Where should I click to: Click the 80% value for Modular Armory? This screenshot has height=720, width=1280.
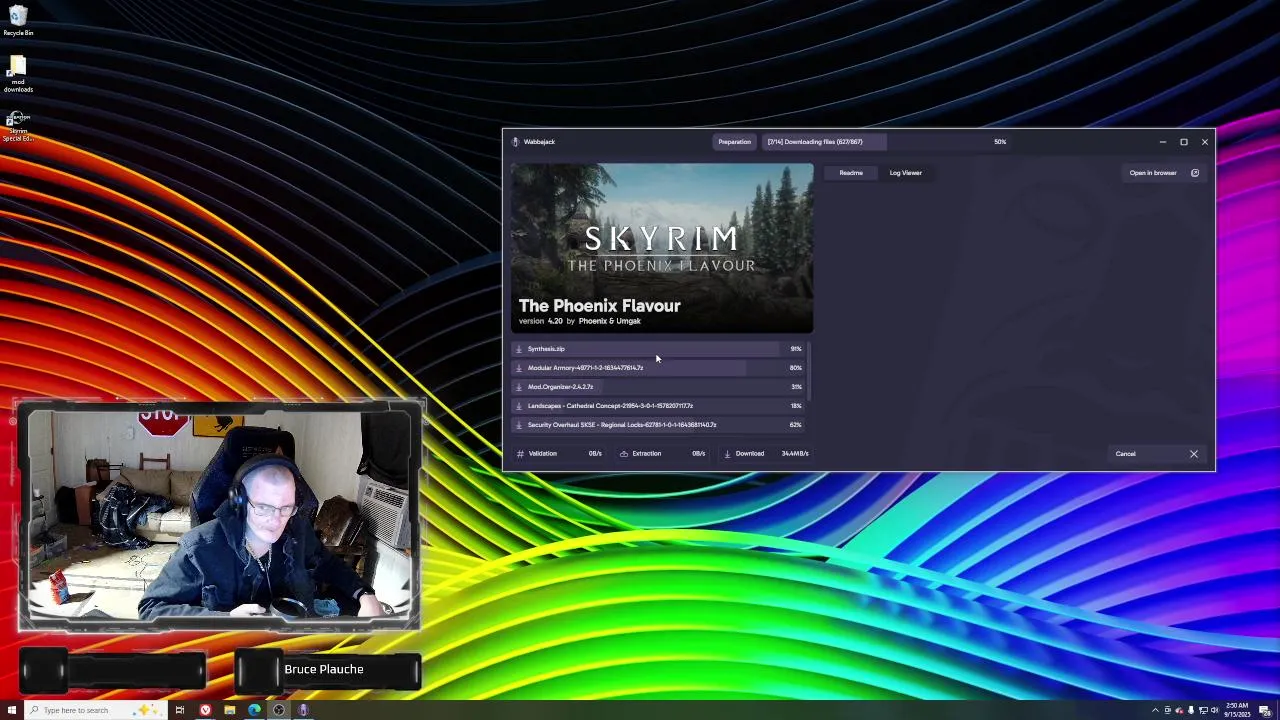click(x=796, y=368)
